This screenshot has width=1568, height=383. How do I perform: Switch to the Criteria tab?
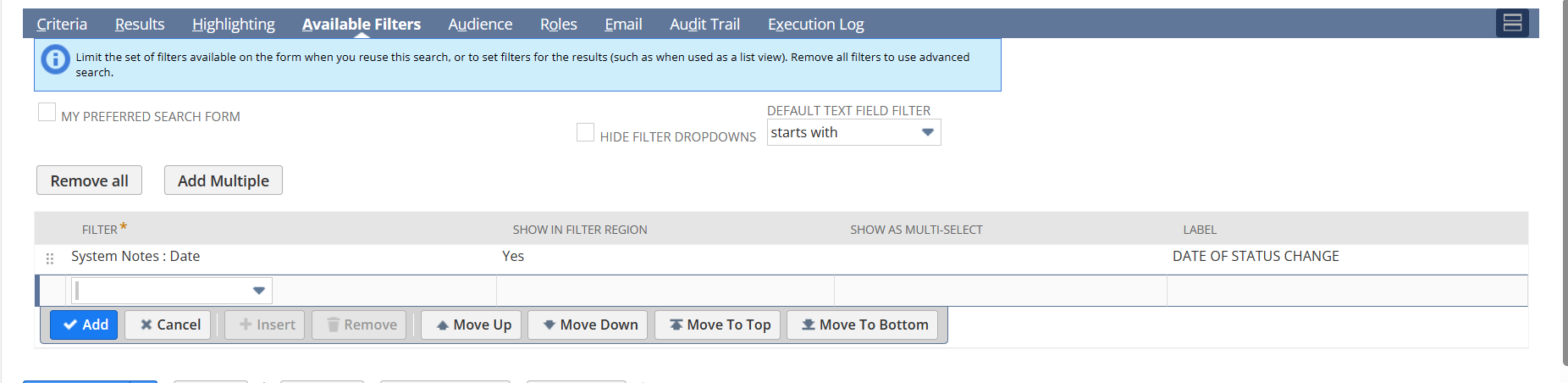tap(62, 25)
